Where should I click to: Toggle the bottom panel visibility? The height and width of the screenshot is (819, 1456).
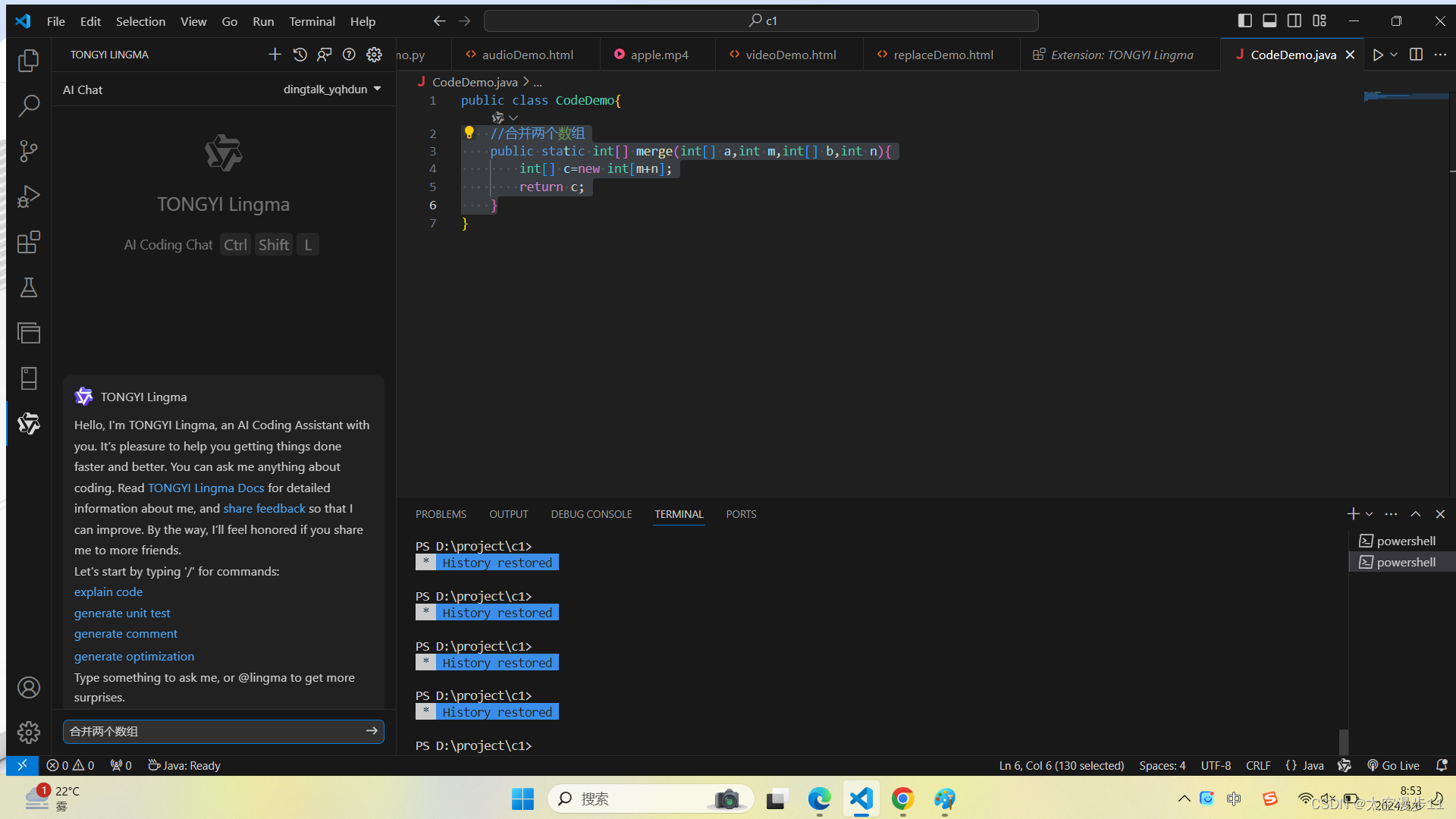pos(1269,21)
